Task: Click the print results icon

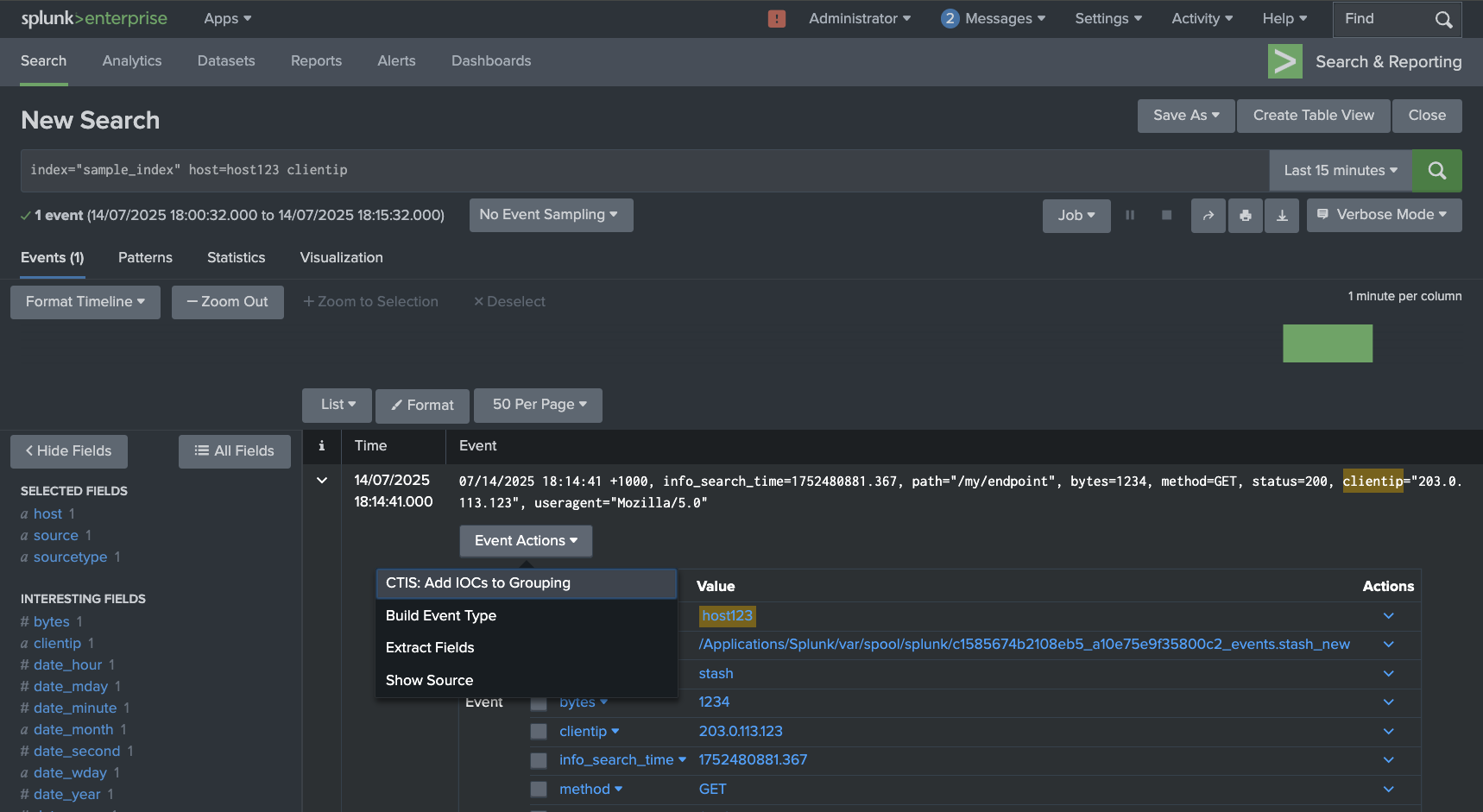Action: click(1245, 216)
